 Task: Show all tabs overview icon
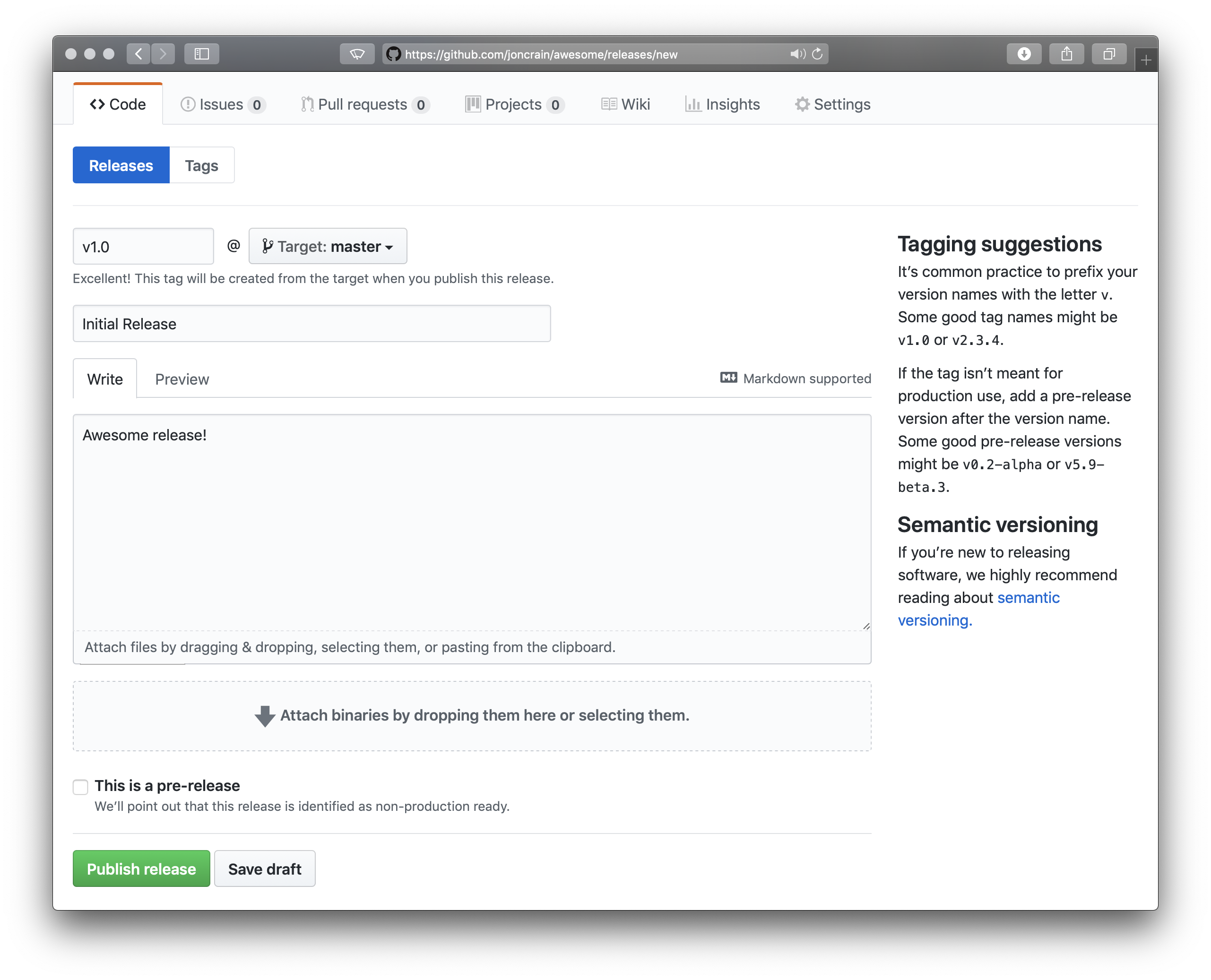(1109, 54)
